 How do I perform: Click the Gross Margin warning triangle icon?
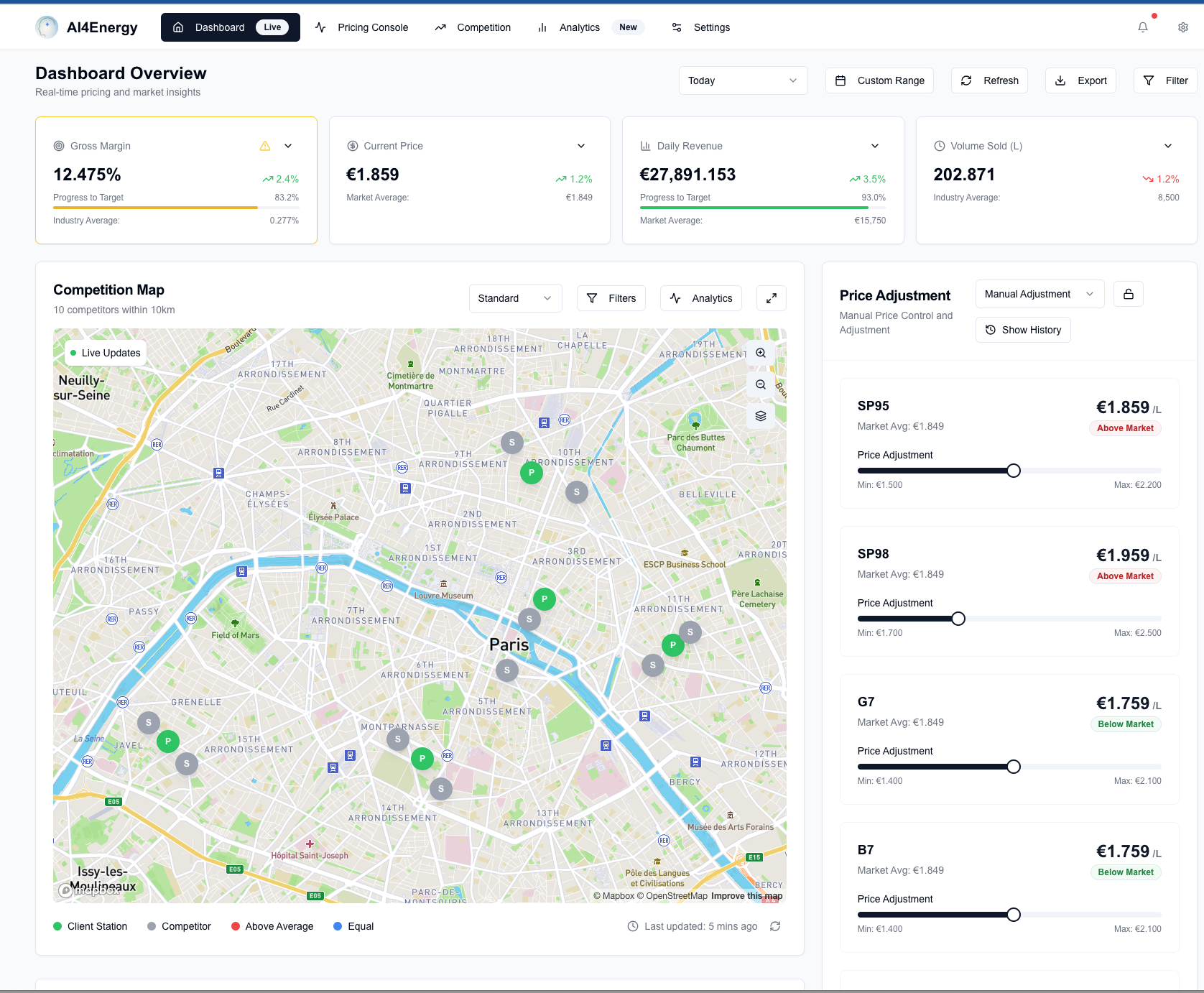pos(265,146)
